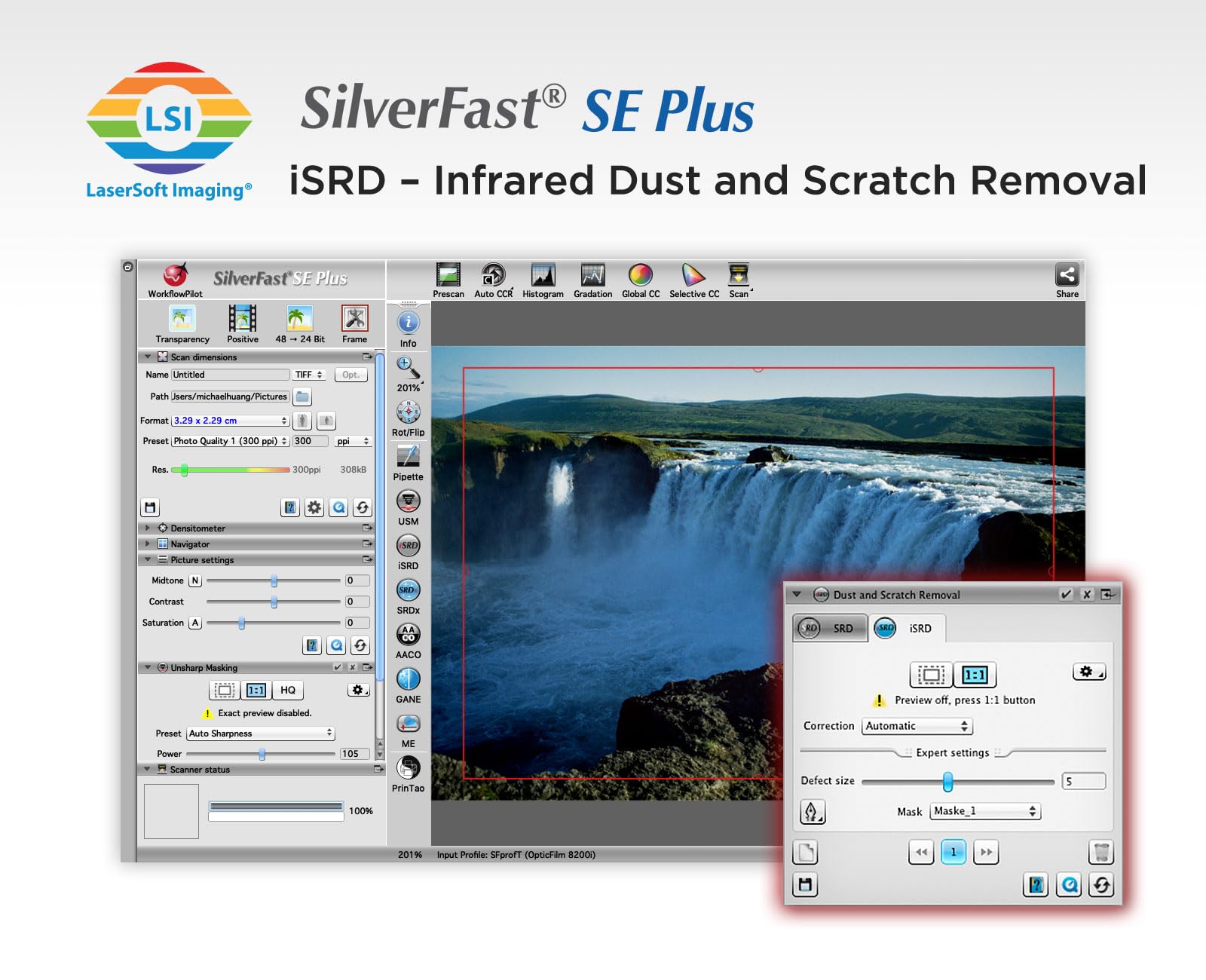Switch to the SRD tab
This screenshot has width=1206, height=980.
pyautogui.click(x=831, y=628)
